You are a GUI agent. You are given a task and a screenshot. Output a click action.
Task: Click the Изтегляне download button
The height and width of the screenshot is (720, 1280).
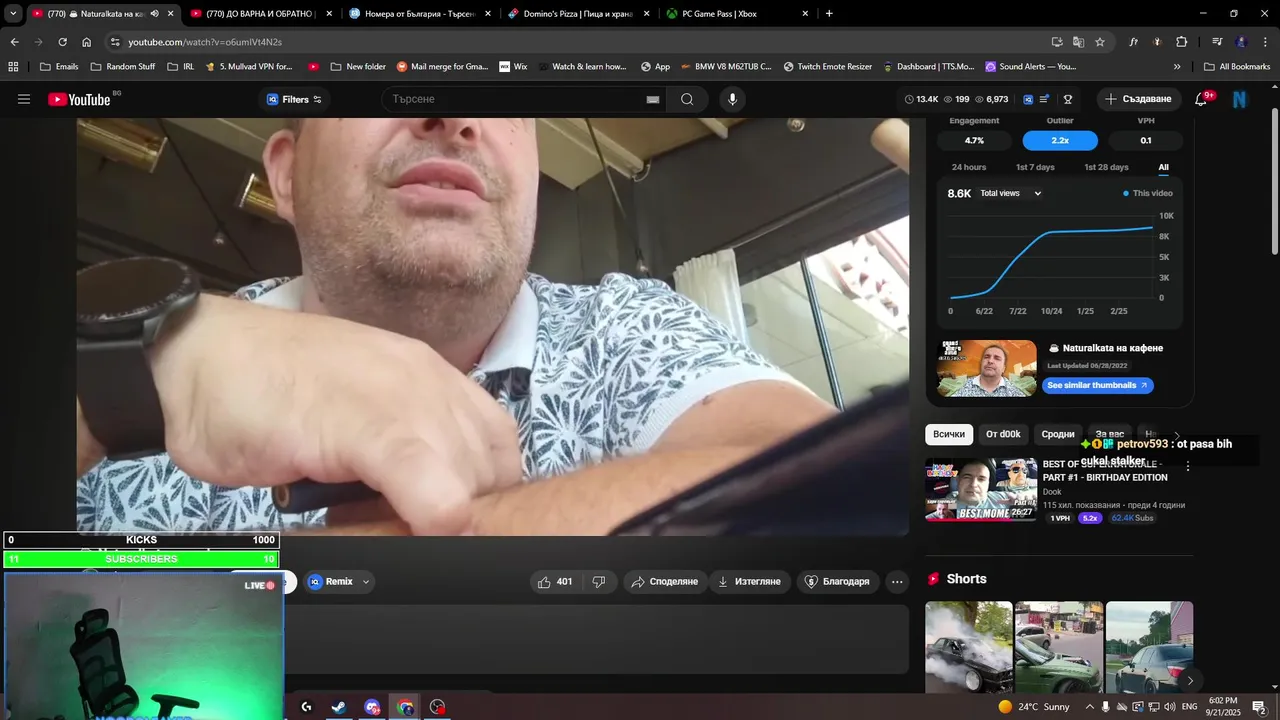(x=749, y=581)
